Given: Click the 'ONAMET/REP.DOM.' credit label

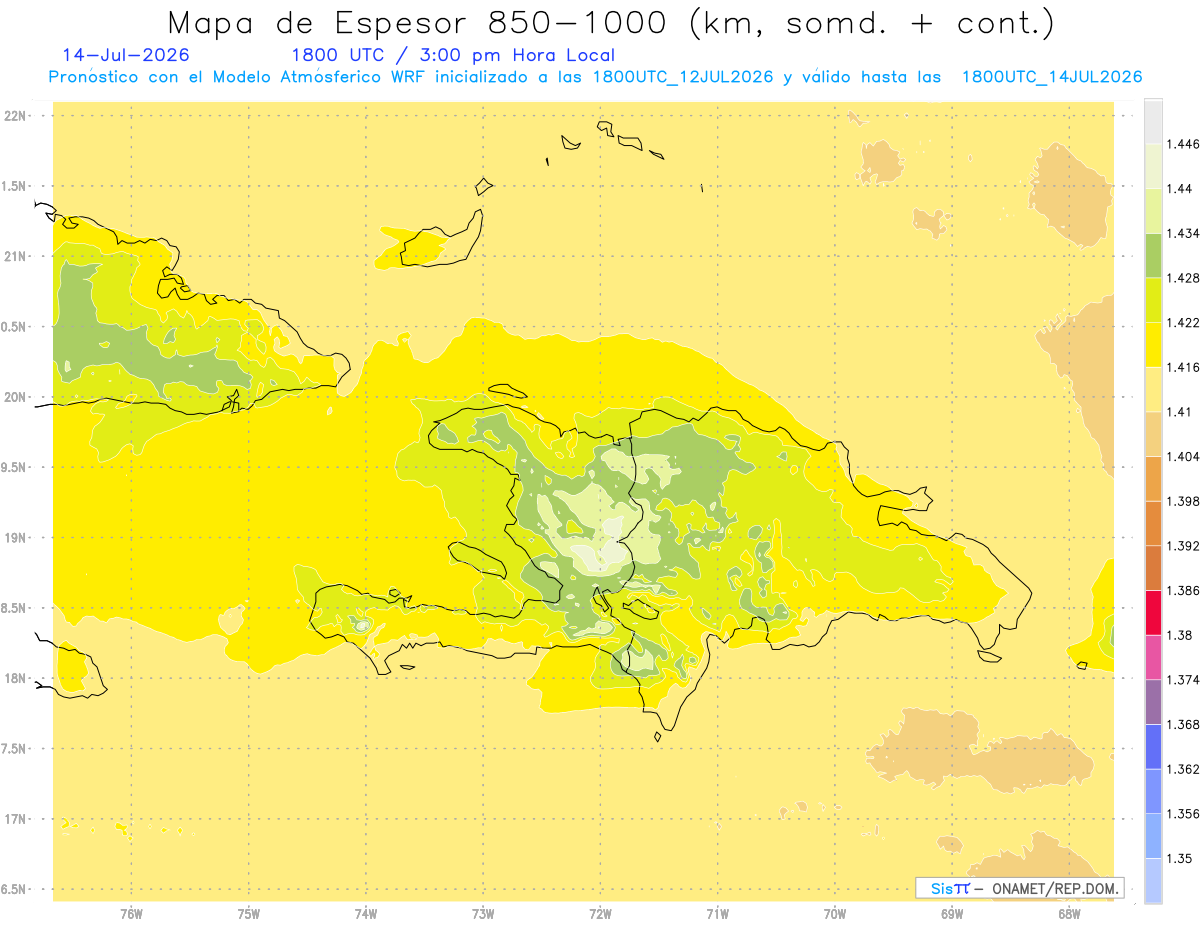Looking at the screenshot, I should point(1056,888).
